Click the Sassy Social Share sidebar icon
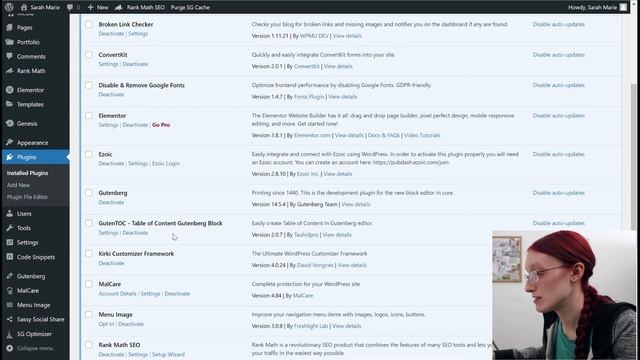 [x=9, y=319]
